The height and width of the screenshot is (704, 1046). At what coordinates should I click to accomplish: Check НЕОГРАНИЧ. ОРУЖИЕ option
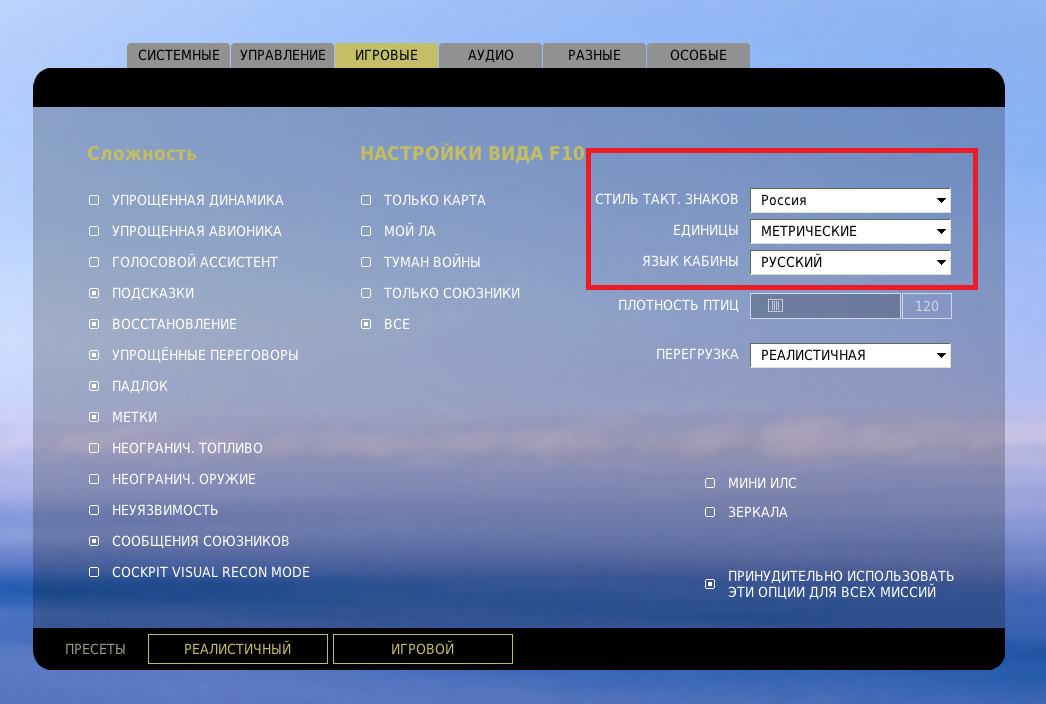pos(94,479)
